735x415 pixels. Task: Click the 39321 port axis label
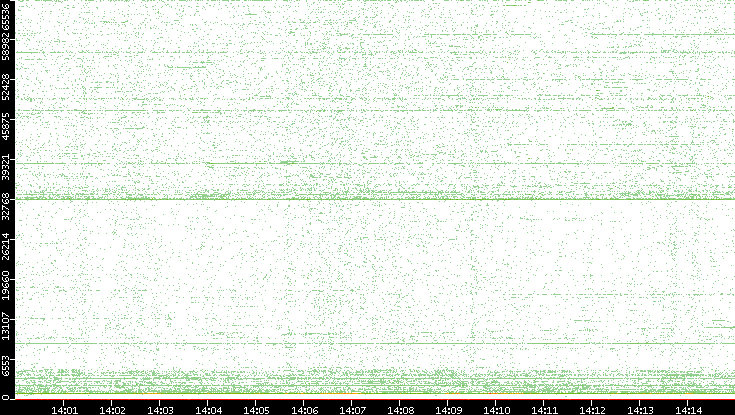[x=6, y=167]
